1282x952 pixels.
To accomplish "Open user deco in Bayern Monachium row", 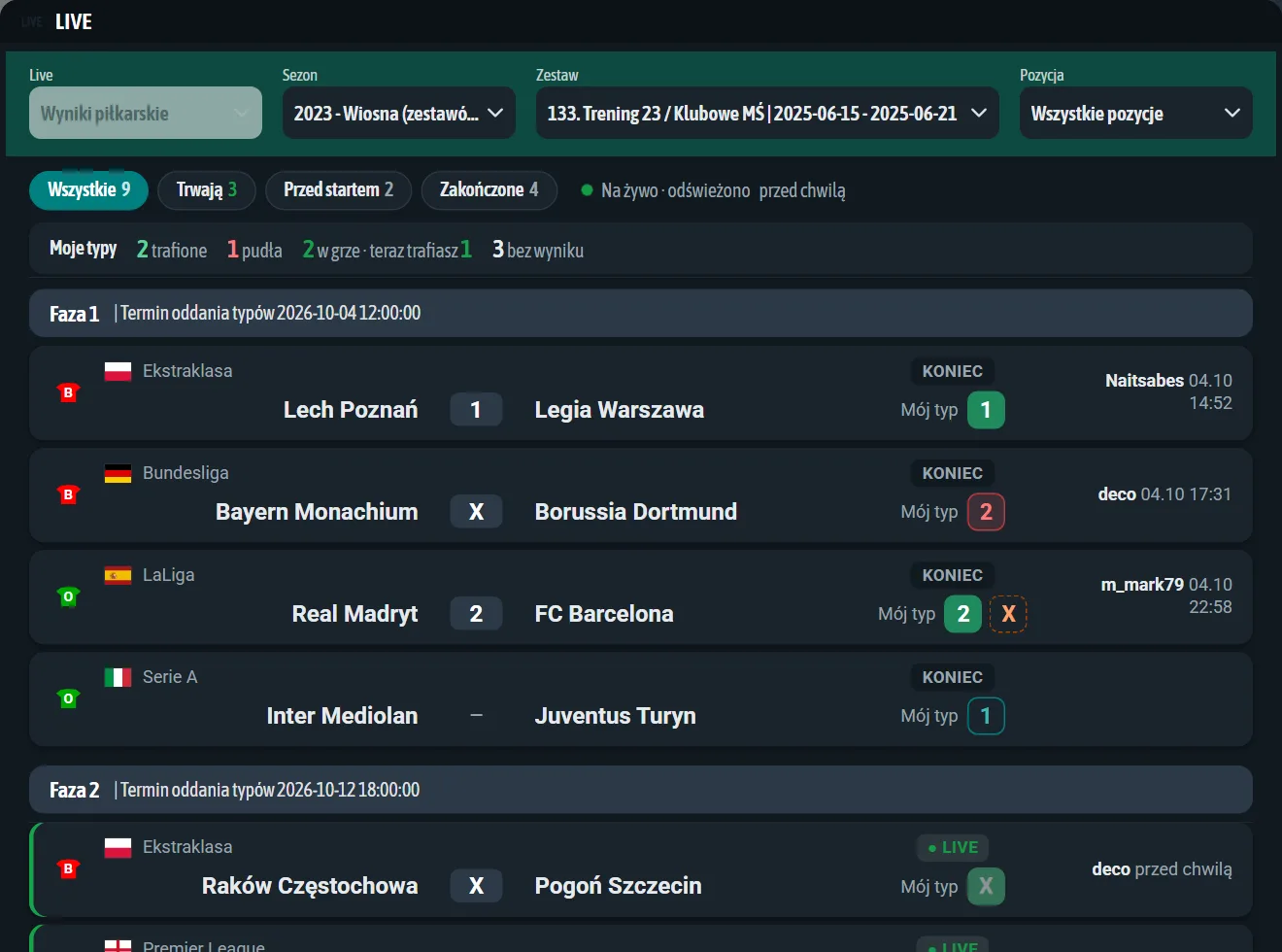I will click(1117, 494).
